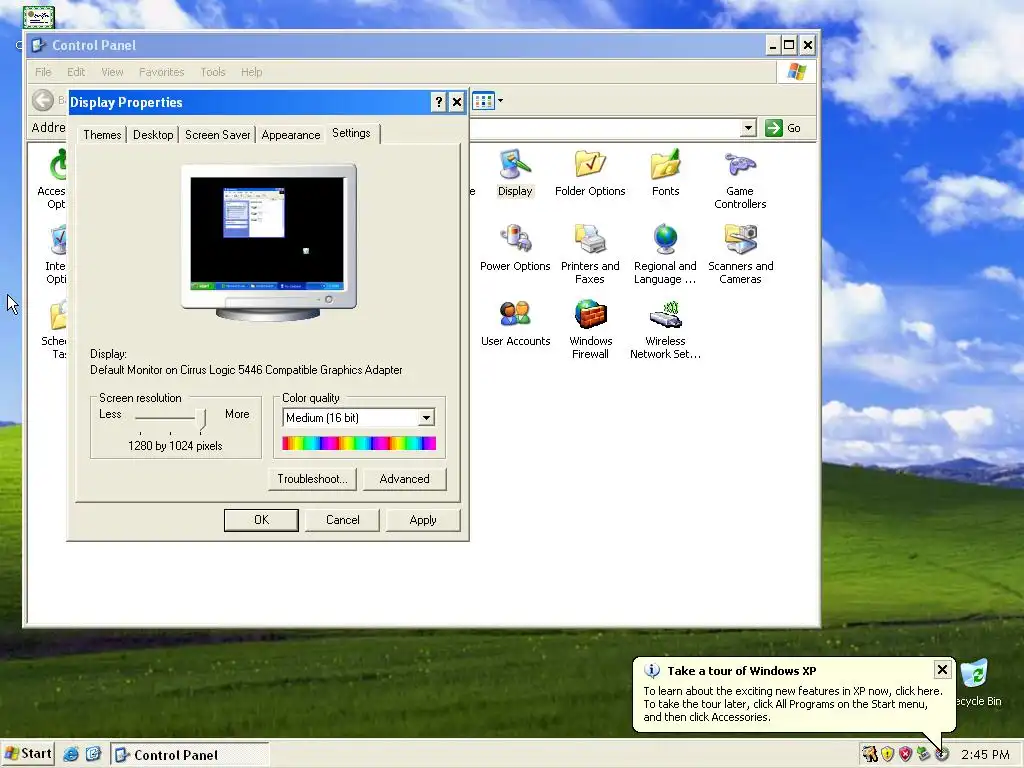Click the Help question mark in Display Properties
The height and width of the screenshot is (768, 1024).
coord(439,102)
